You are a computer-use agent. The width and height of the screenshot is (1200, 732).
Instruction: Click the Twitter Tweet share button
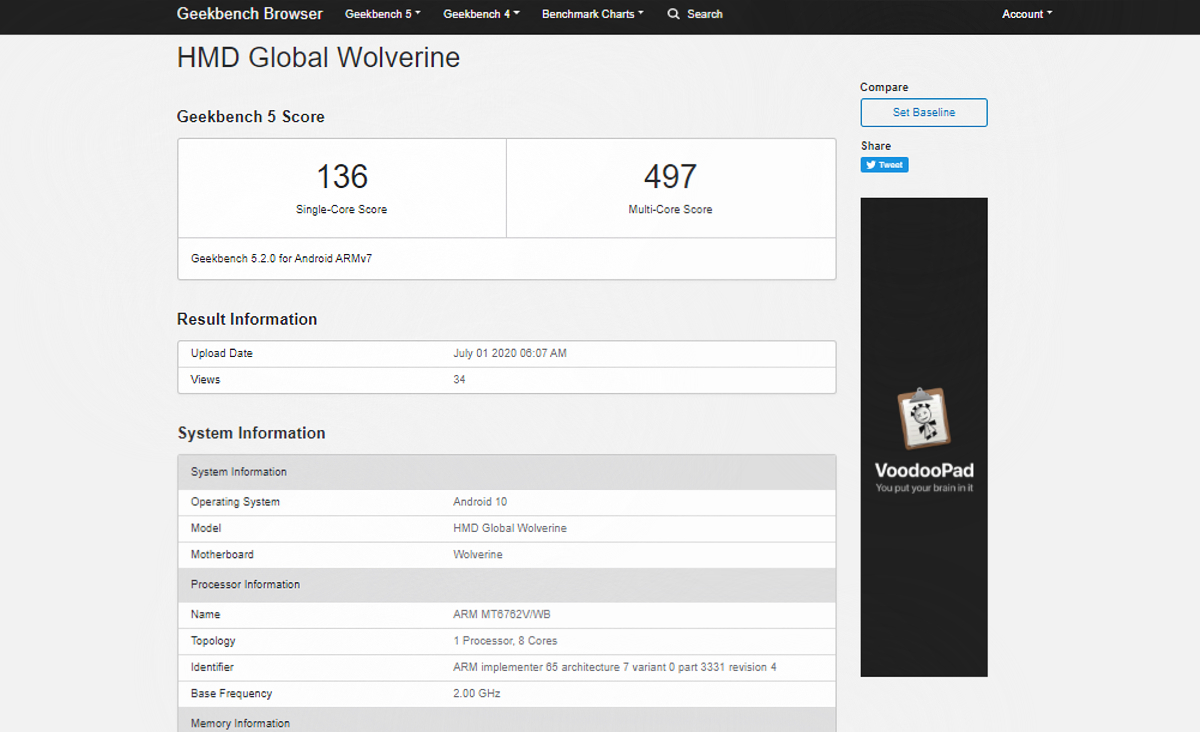pyautogui.click(x=884, y=165)
